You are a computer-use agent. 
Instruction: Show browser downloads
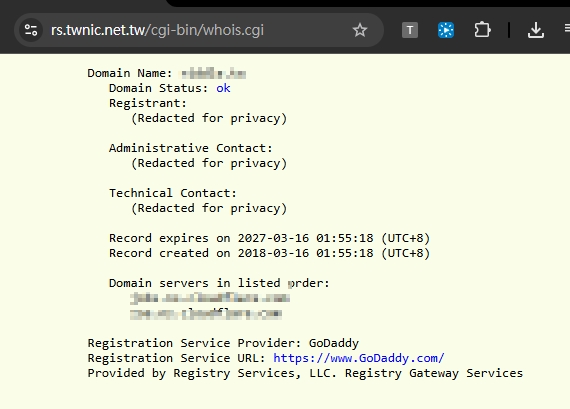[536, 30]
